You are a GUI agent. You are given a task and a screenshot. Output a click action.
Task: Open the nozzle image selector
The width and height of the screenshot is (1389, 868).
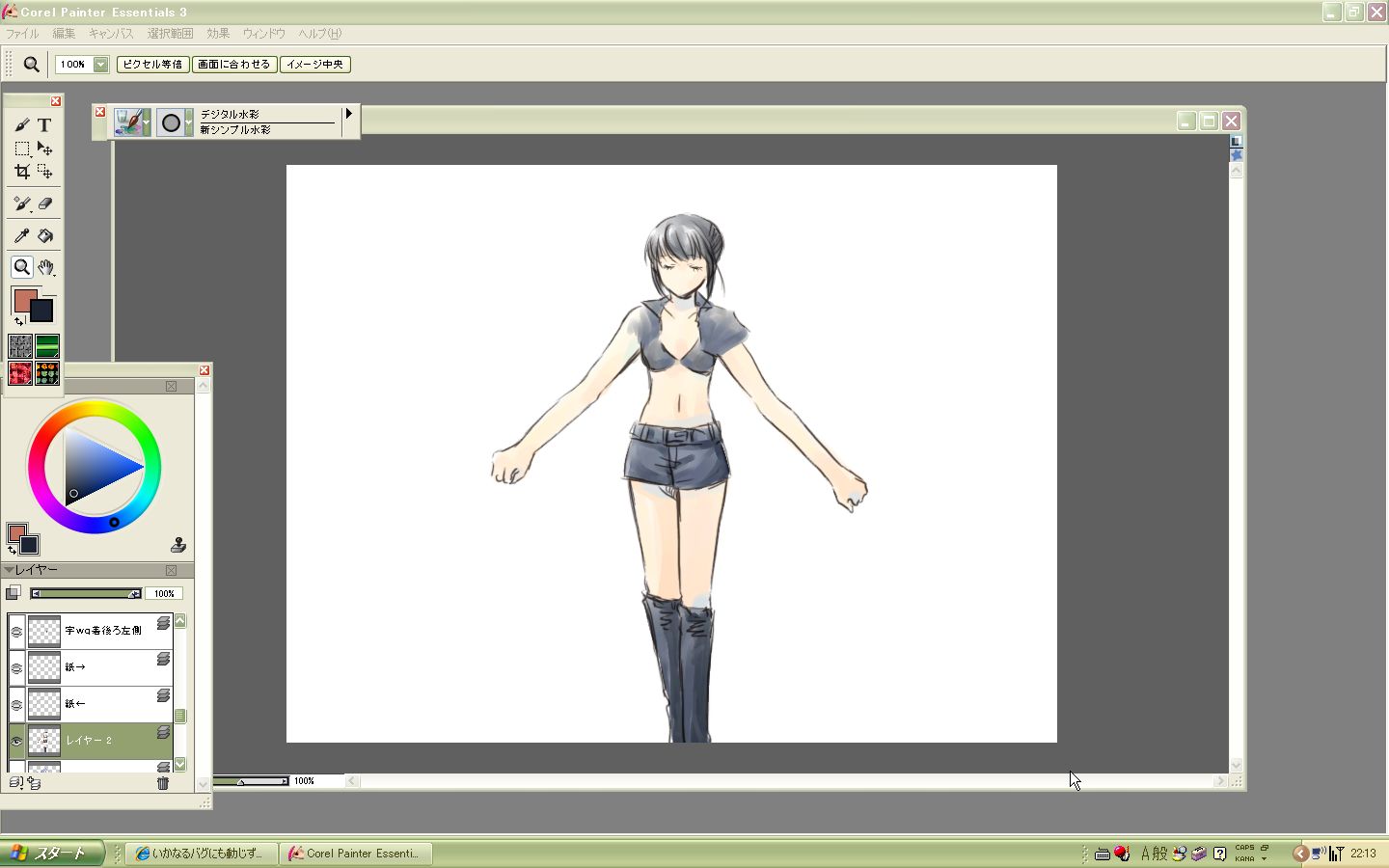[x=47, y=372]
